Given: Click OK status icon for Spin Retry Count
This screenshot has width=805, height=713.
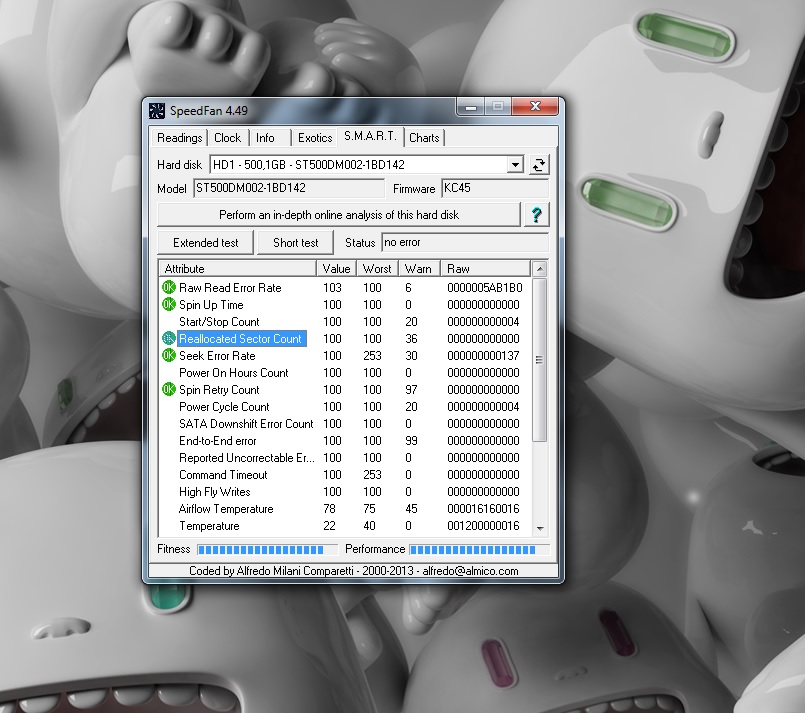Looking at the screenshot, I should pos(168,389).
